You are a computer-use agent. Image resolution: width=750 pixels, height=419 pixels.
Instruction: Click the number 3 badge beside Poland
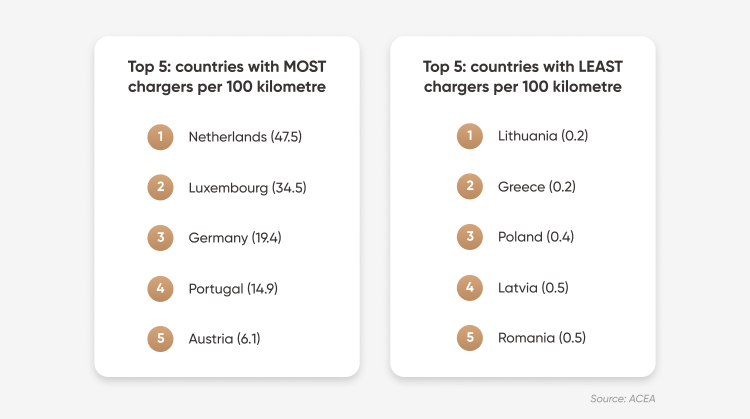click(x=470, y=237)
